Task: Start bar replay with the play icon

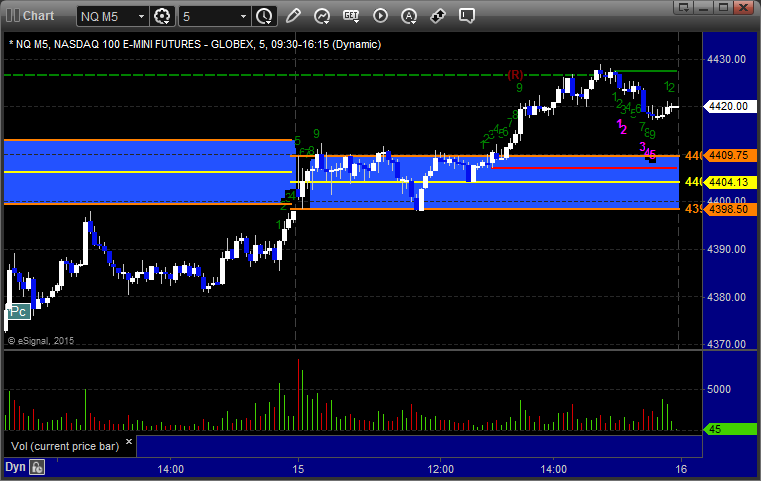Action: pos(380,16)
